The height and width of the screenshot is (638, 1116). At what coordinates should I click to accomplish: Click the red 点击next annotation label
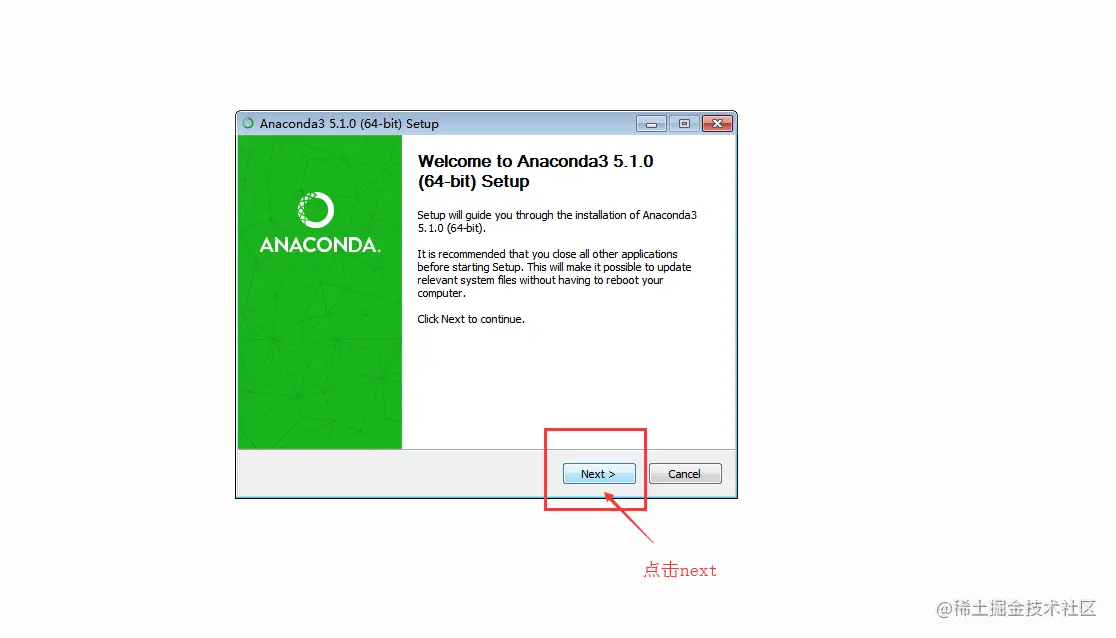680,570
